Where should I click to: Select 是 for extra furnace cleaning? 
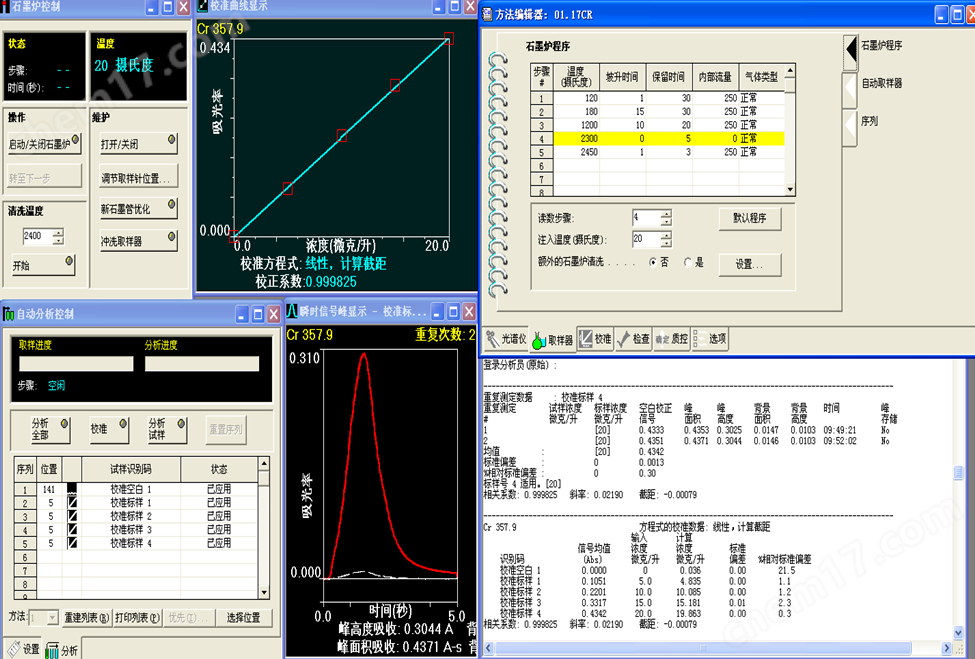[x=687, y=262]
